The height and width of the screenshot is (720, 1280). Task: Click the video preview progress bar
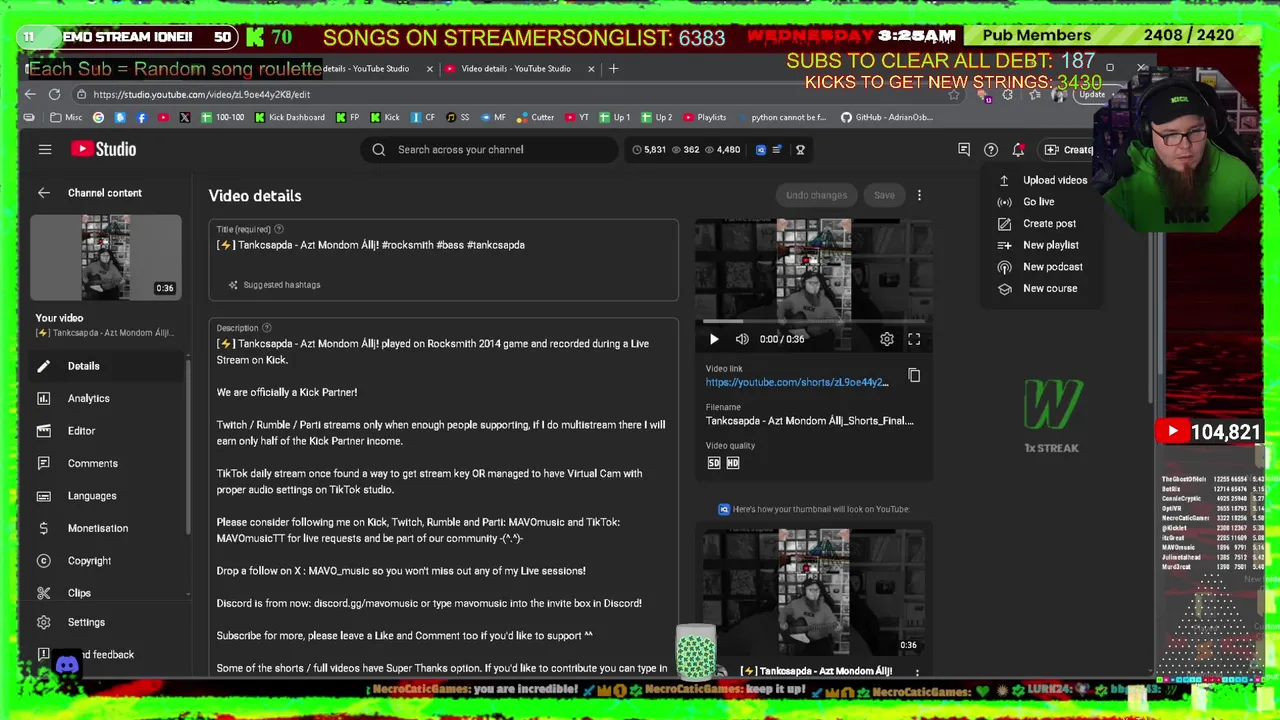[814, 322]
